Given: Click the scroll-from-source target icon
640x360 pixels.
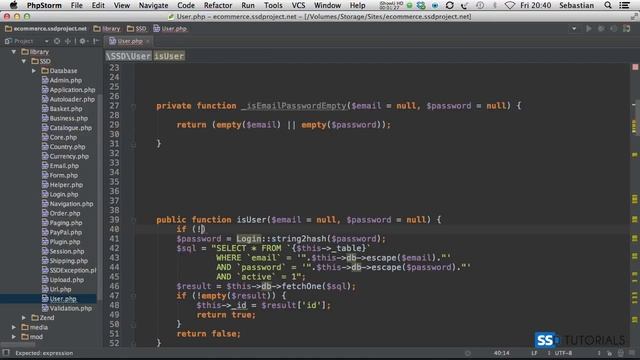Looking at the screenshot, I should click(x=57, y=41).
